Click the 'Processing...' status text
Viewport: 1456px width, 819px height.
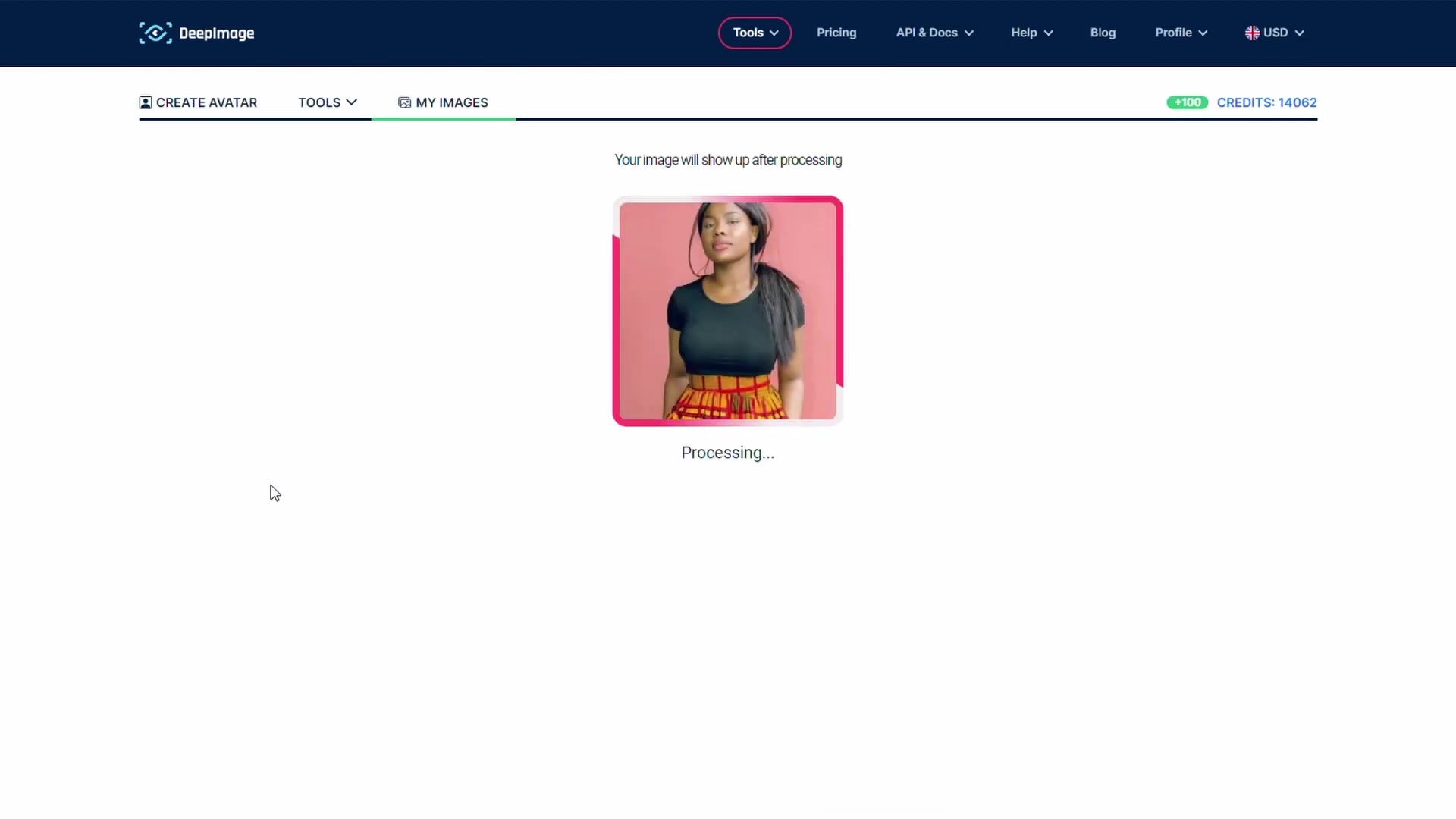(x=728, y=453)
